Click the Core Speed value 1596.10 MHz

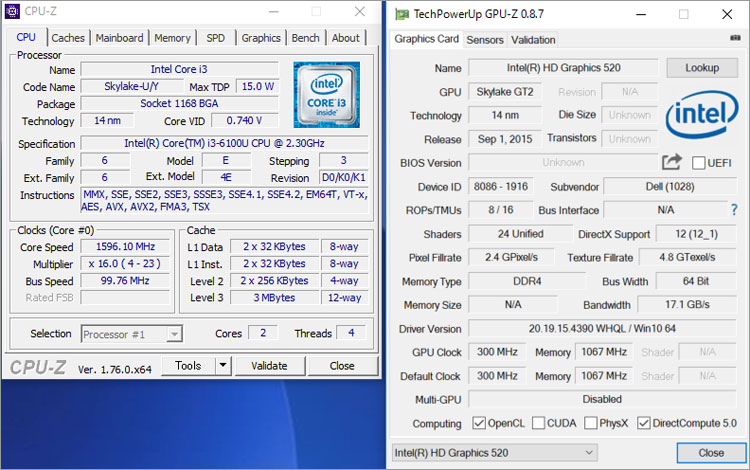(125, 247)
